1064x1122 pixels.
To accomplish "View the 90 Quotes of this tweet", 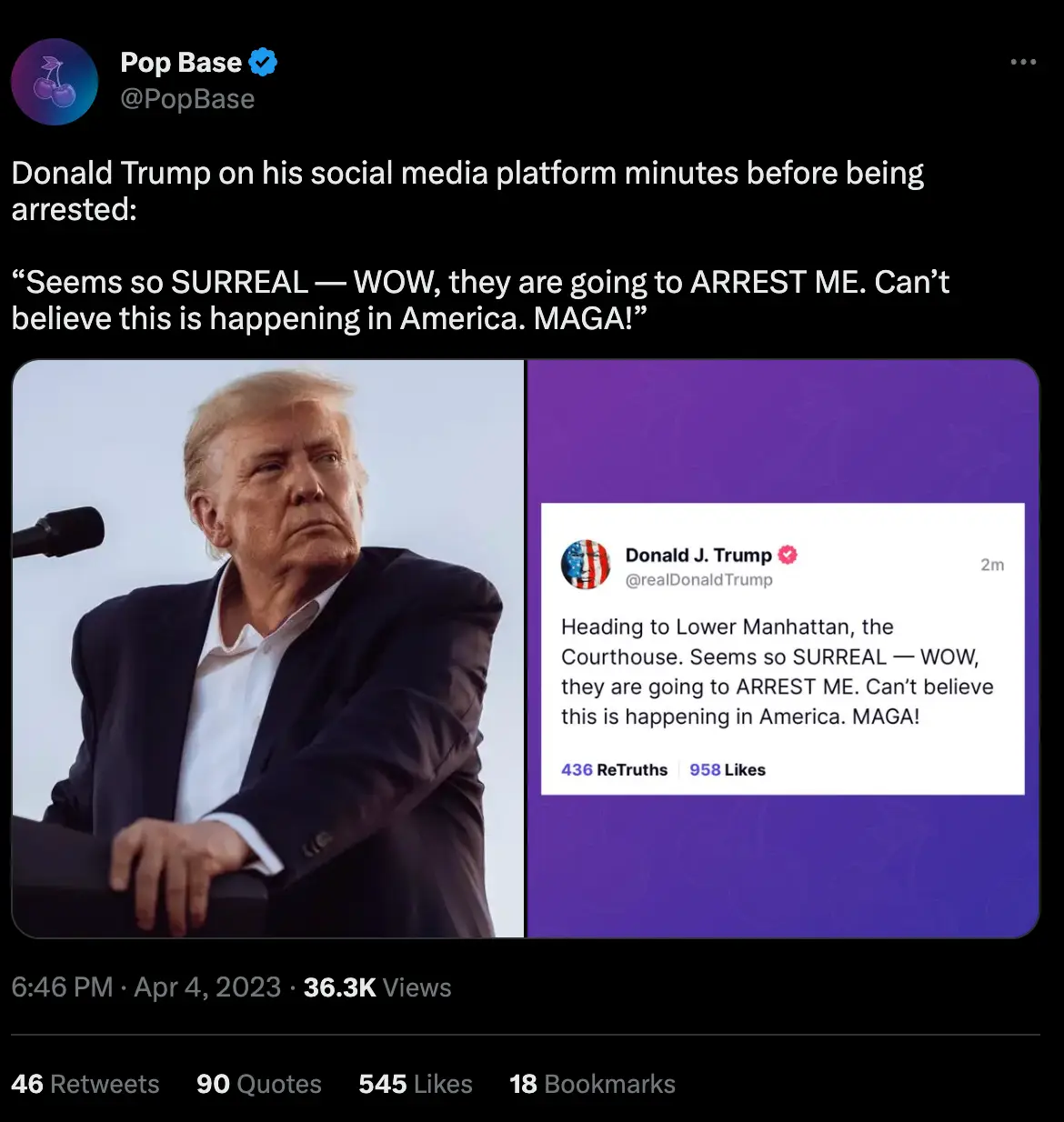I will [258, 1084].
